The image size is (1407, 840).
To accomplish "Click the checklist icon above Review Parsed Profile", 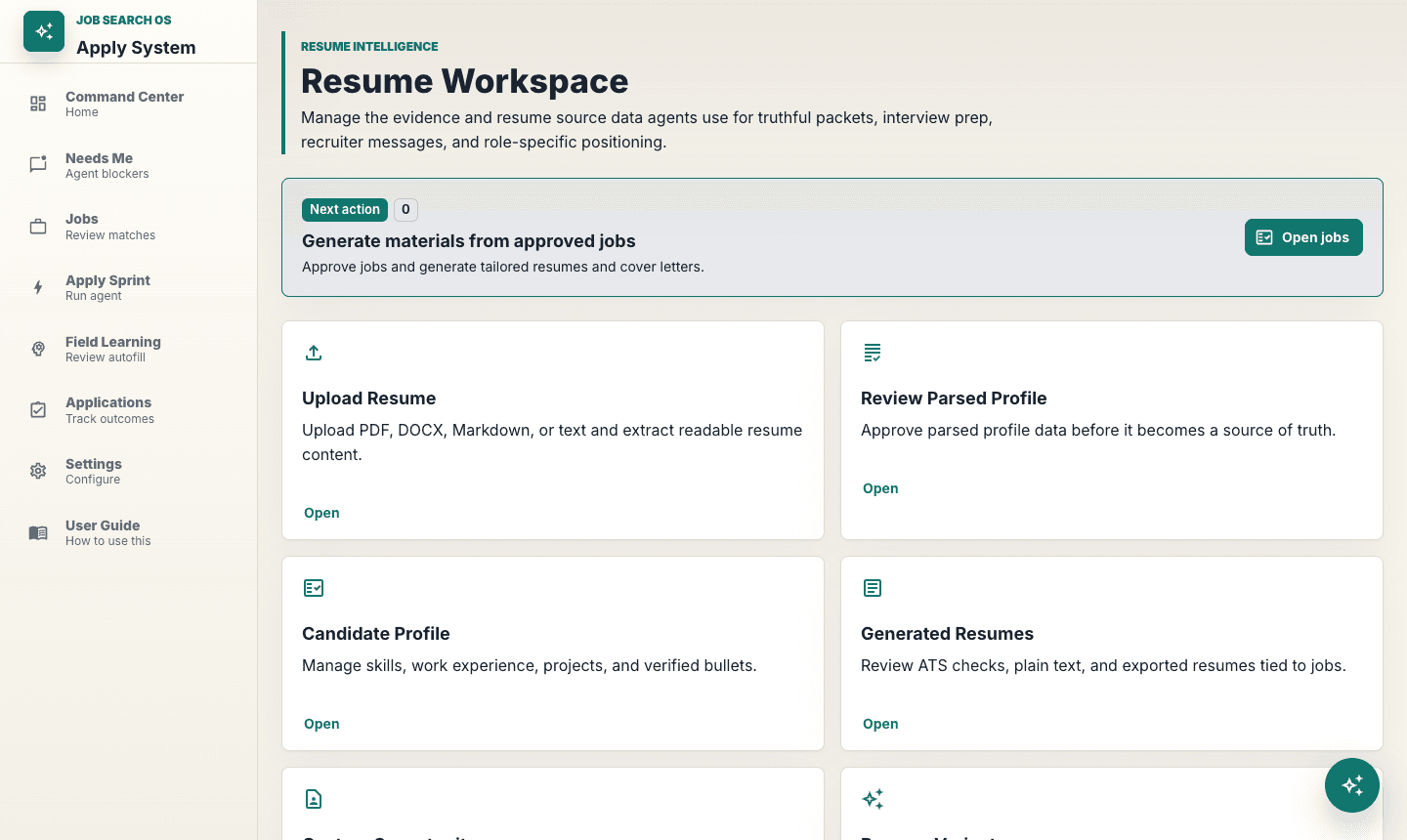I will tap(873, 353).
